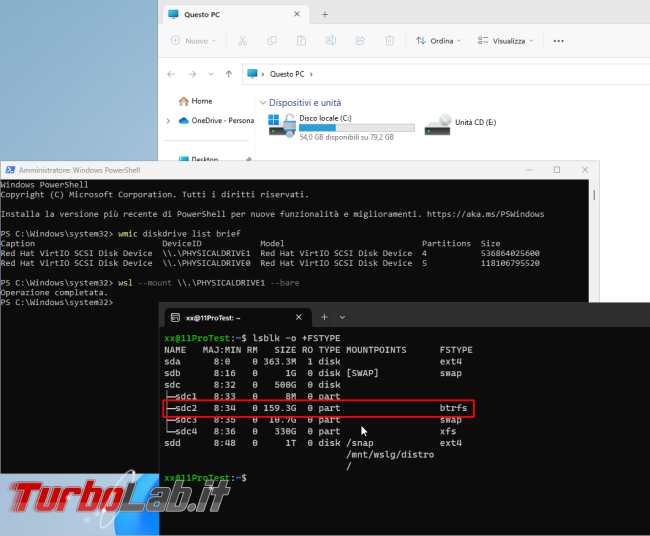
Task: Click the sdc2 btrfs partition row
Action: (x=319, y=408)
